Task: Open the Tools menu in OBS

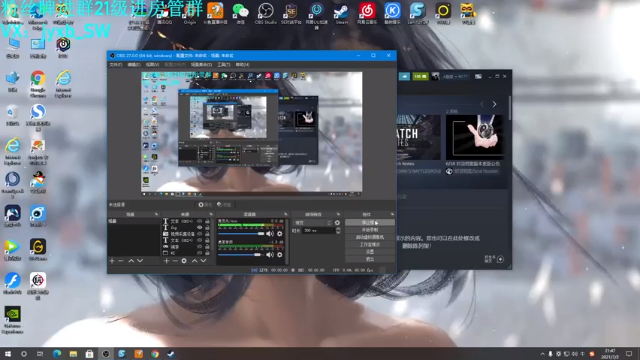Action: [223, 65]
